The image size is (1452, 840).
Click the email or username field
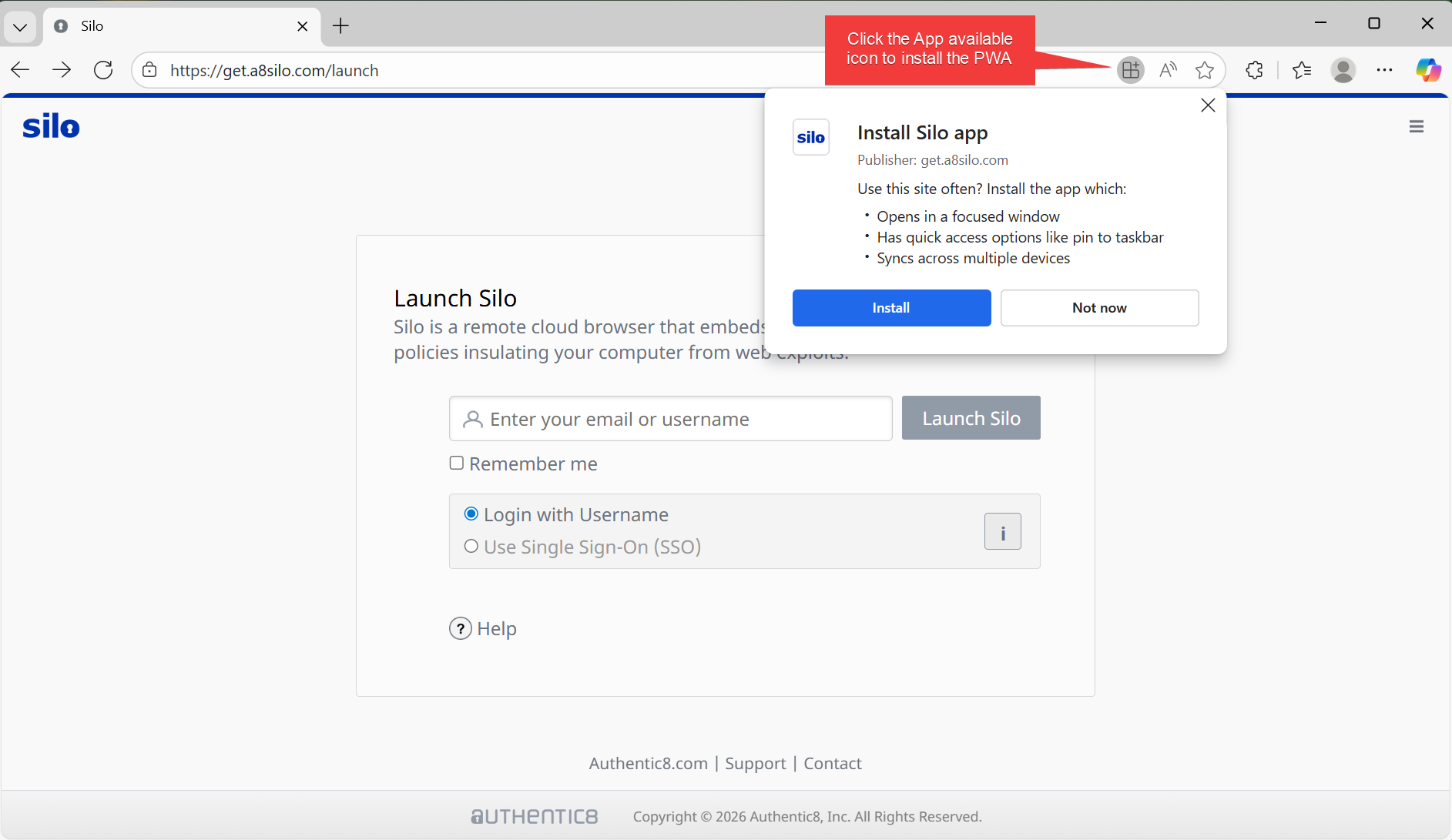click(670, 419)
